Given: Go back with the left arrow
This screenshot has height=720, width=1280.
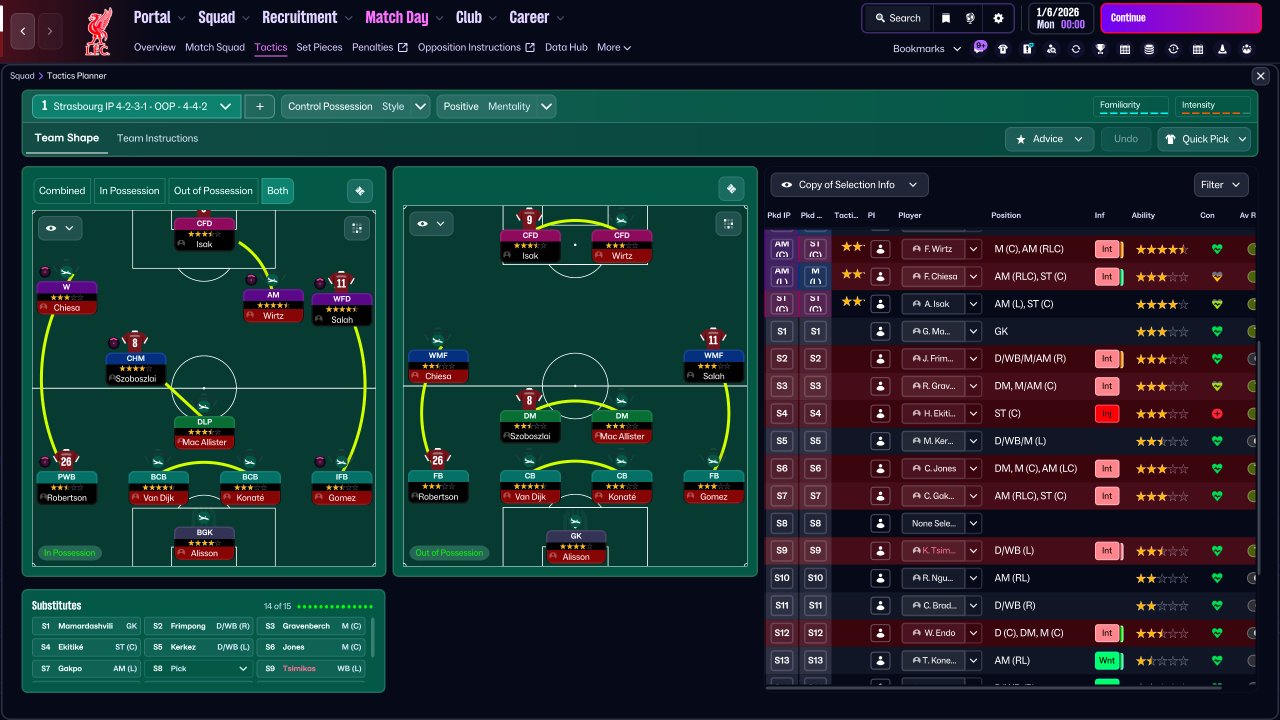Looking at the screenshot, I should (x=24, y=31).
